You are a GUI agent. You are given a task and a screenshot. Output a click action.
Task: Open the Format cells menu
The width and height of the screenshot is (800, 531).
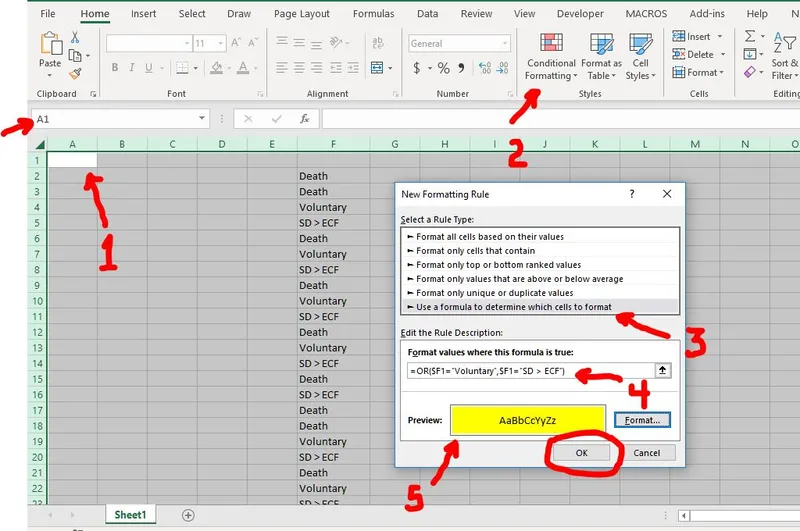tap(698, 72)
